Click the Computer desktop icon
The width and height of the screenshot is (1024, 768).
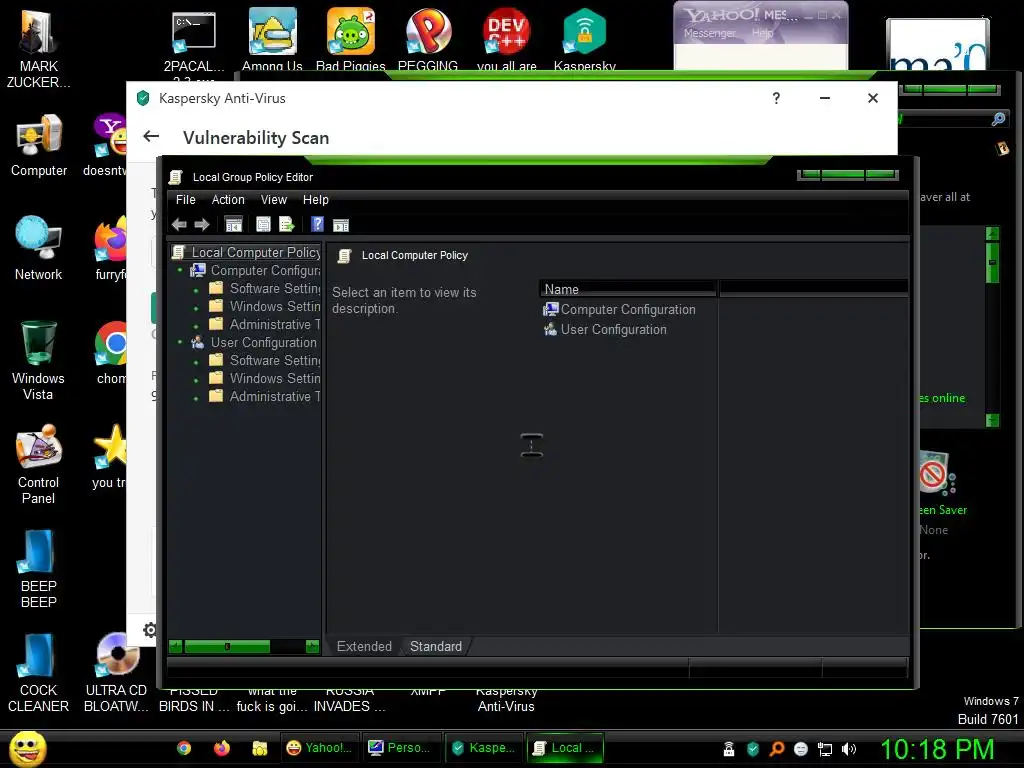coord(39,145)
